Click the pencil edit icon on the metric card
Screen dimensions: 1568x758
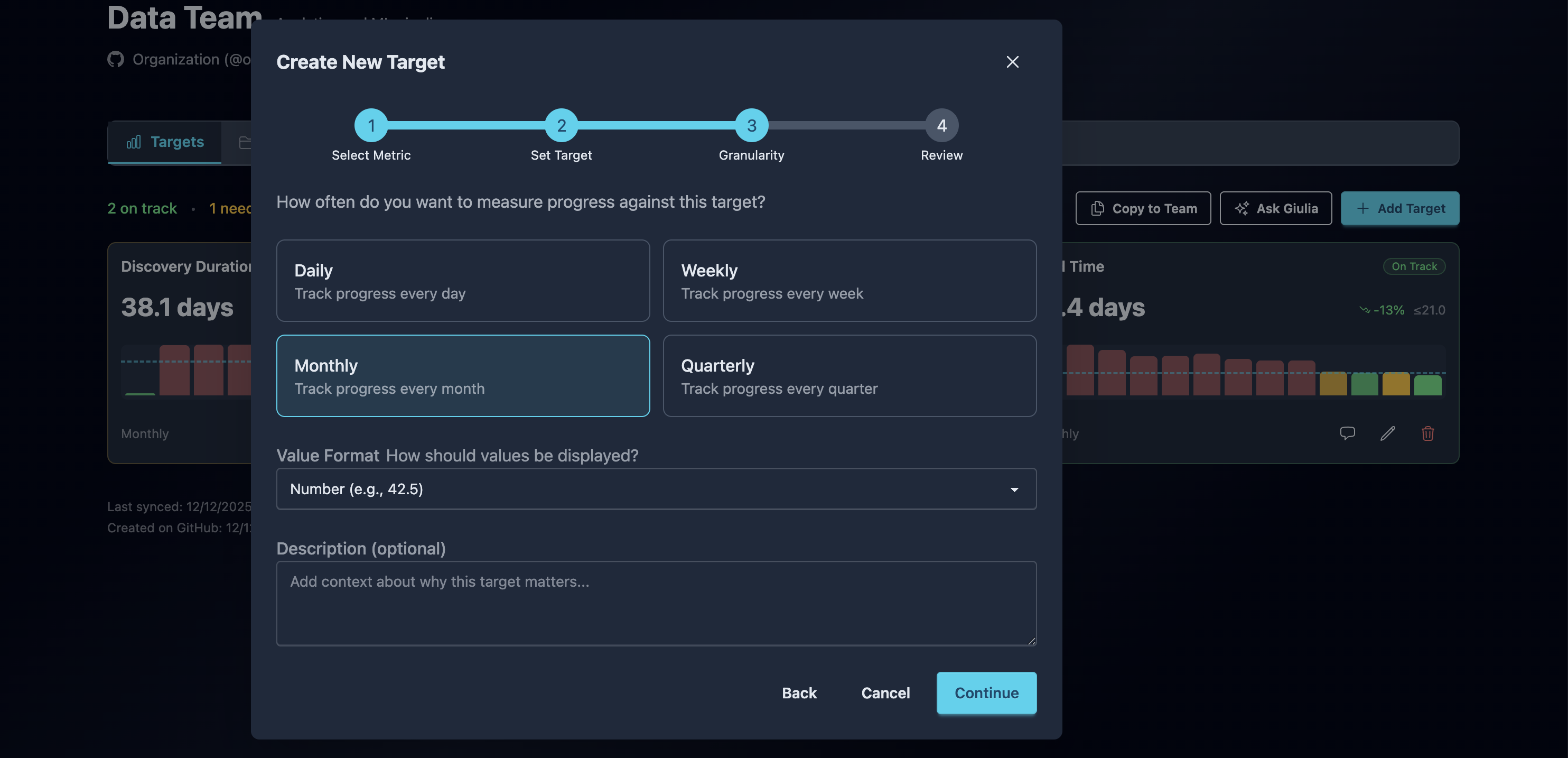1388,433
